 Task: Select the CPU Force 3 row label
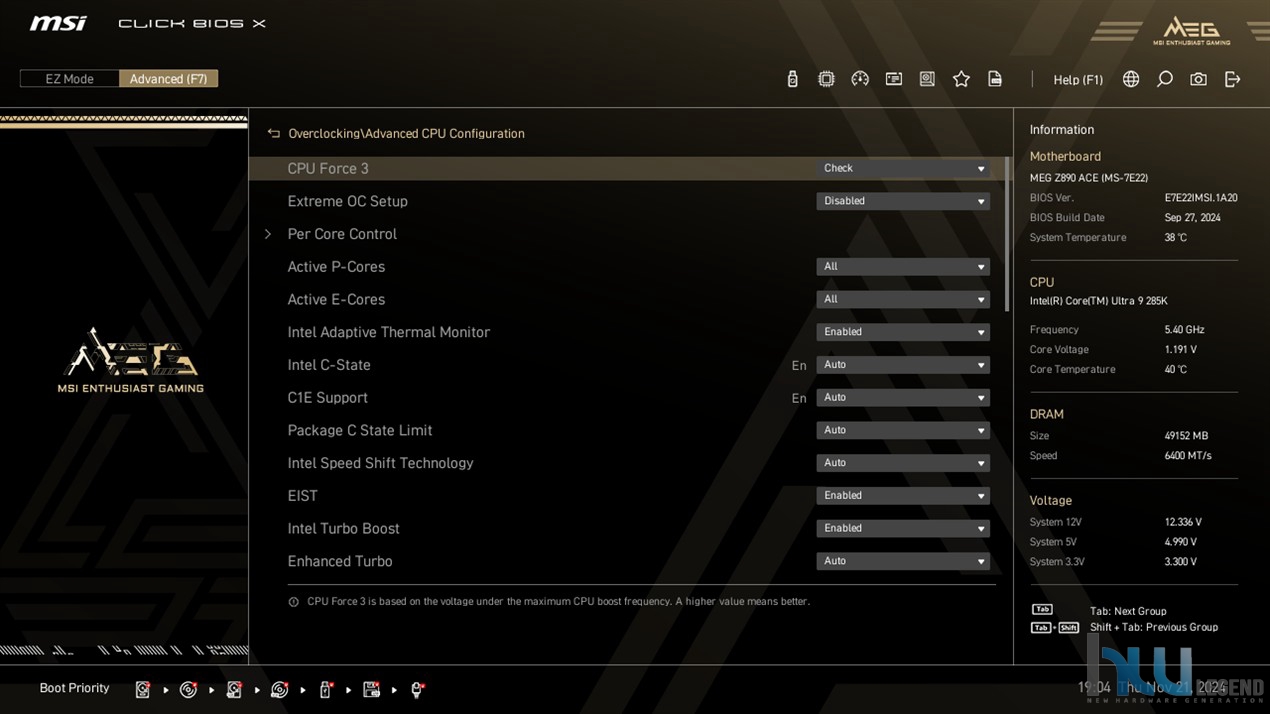point(328,168)
